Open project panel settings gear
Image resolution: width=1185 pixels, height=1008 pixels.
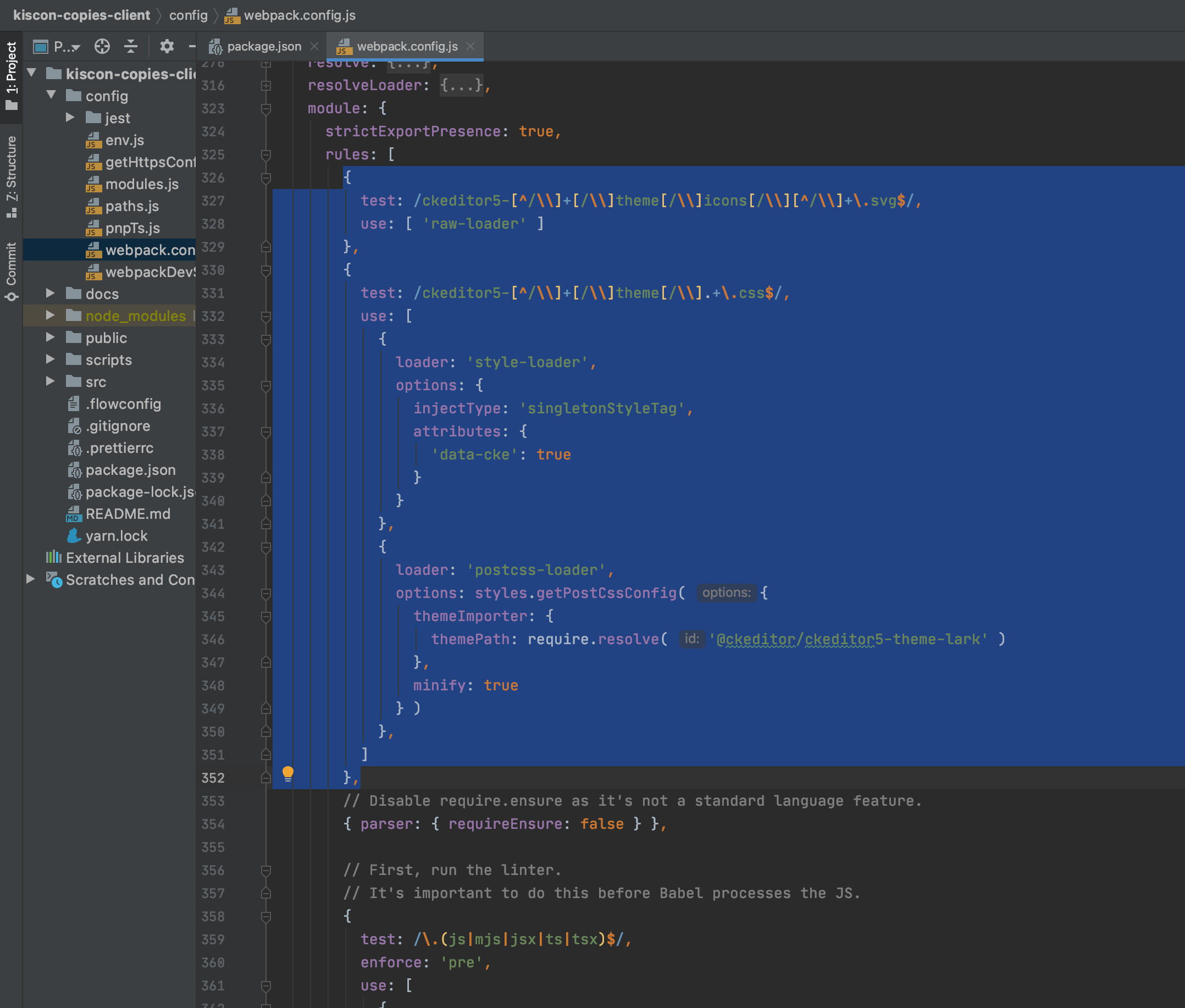pos(167,46)
